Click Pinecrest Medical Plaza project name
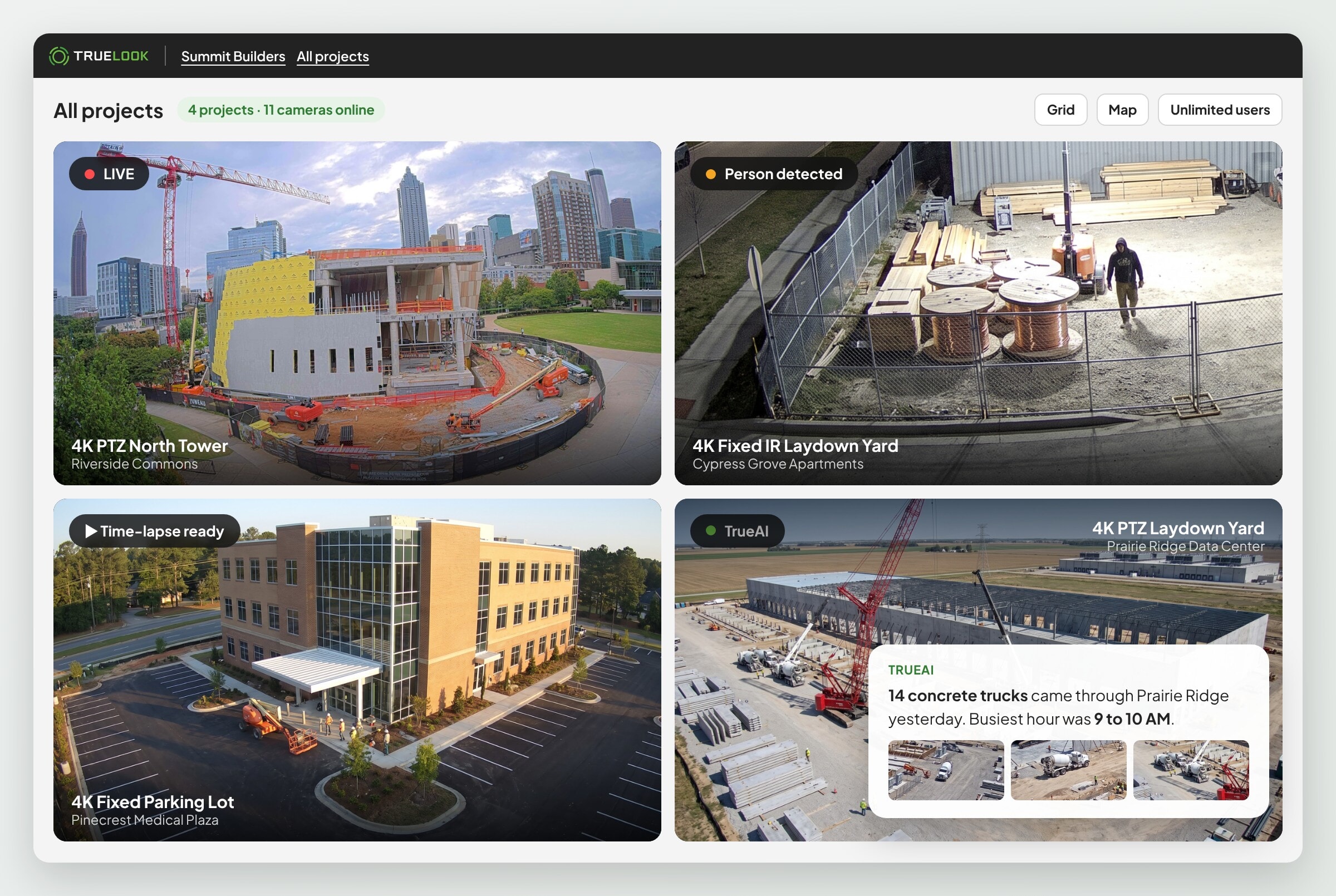This screenshot has width=1336, height=896. tap(145, 820)
